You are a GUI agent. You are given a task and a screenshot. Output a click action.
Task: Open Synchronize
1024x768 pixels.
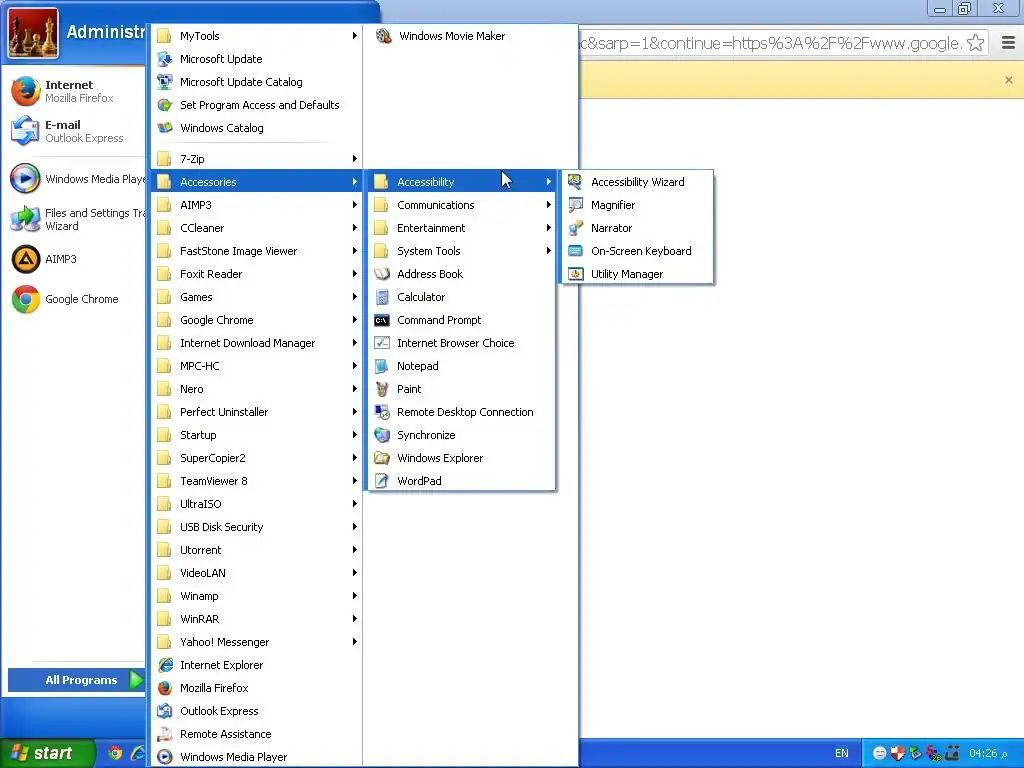pos(462,435)
